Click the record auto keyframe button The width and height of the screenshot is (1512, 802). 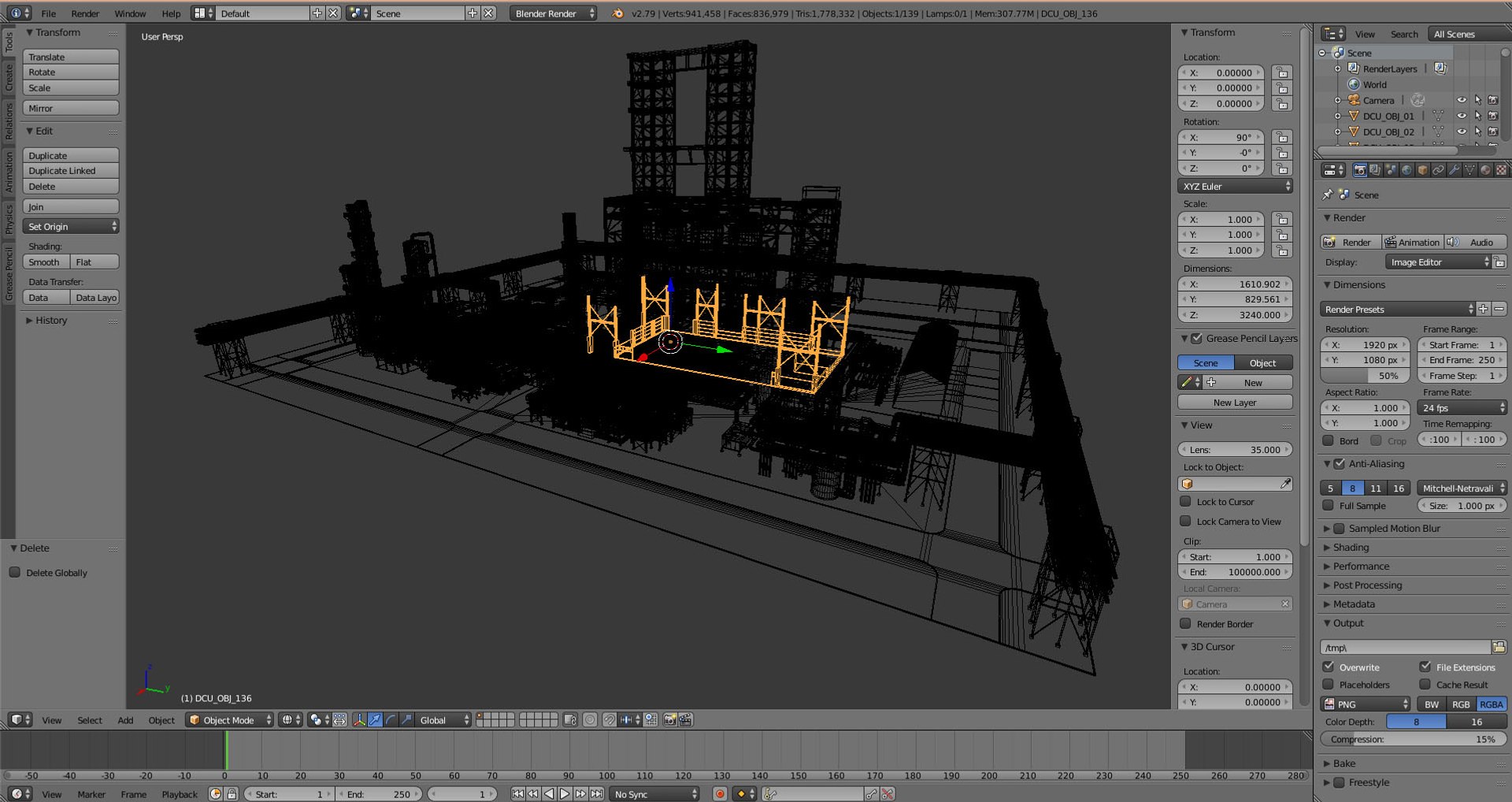(719, 793)
